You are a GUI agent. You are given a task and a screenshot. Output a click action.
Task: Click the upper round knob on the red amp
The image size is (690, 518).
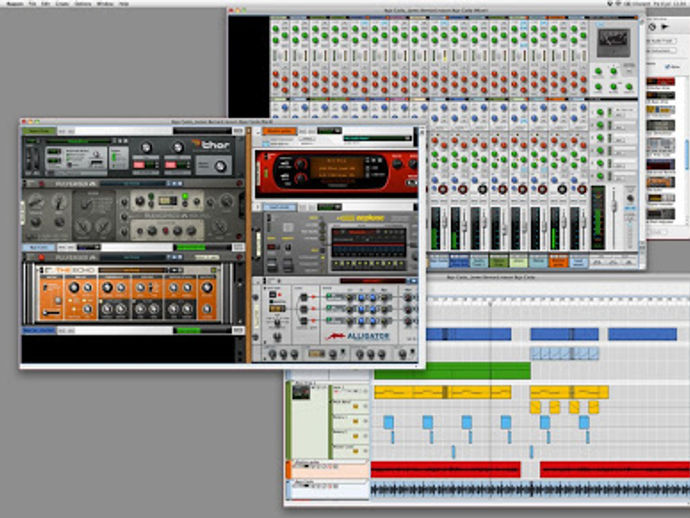(300, 164)
